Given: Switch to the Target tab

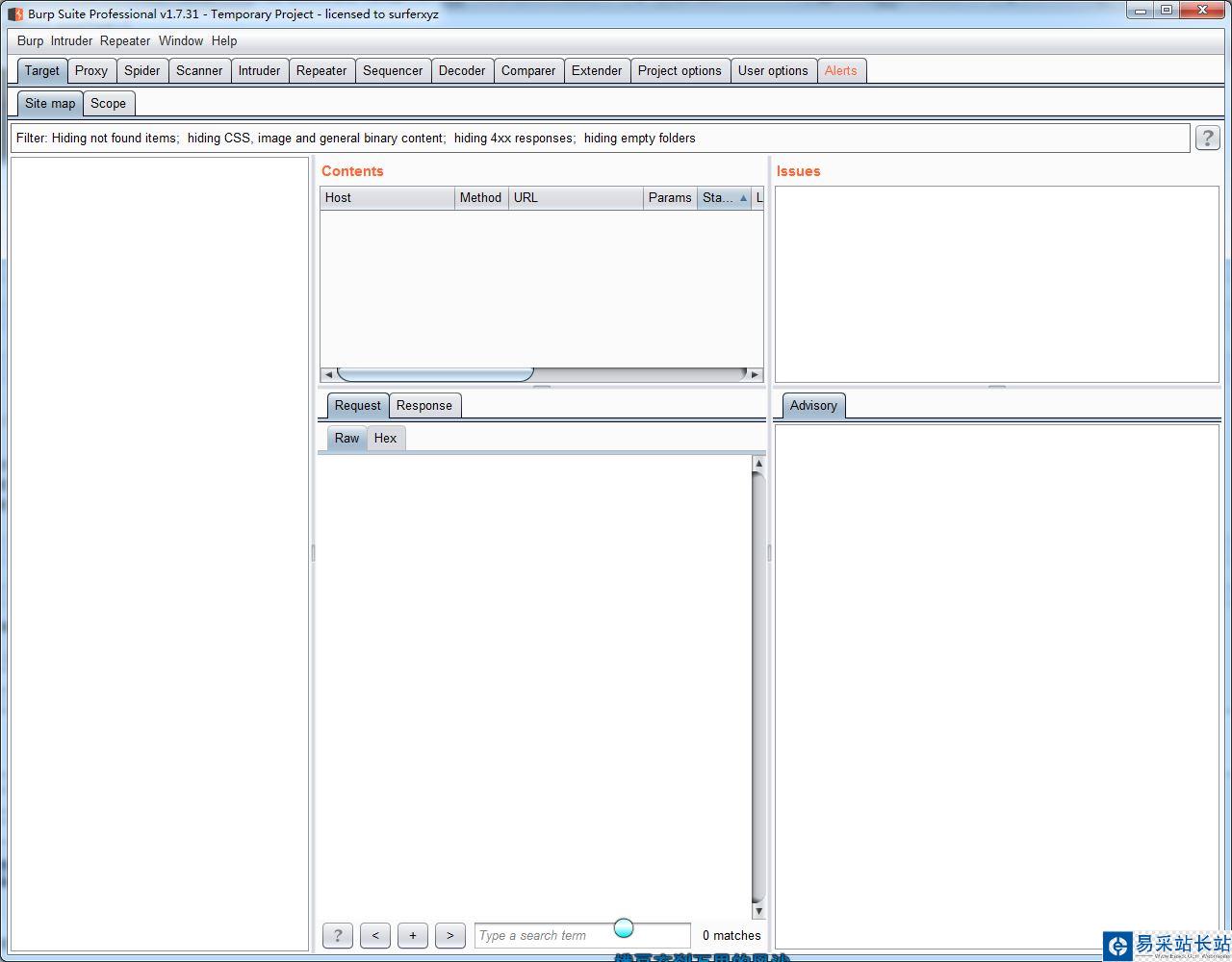Looking at the screenshot, I should [42, 70].
